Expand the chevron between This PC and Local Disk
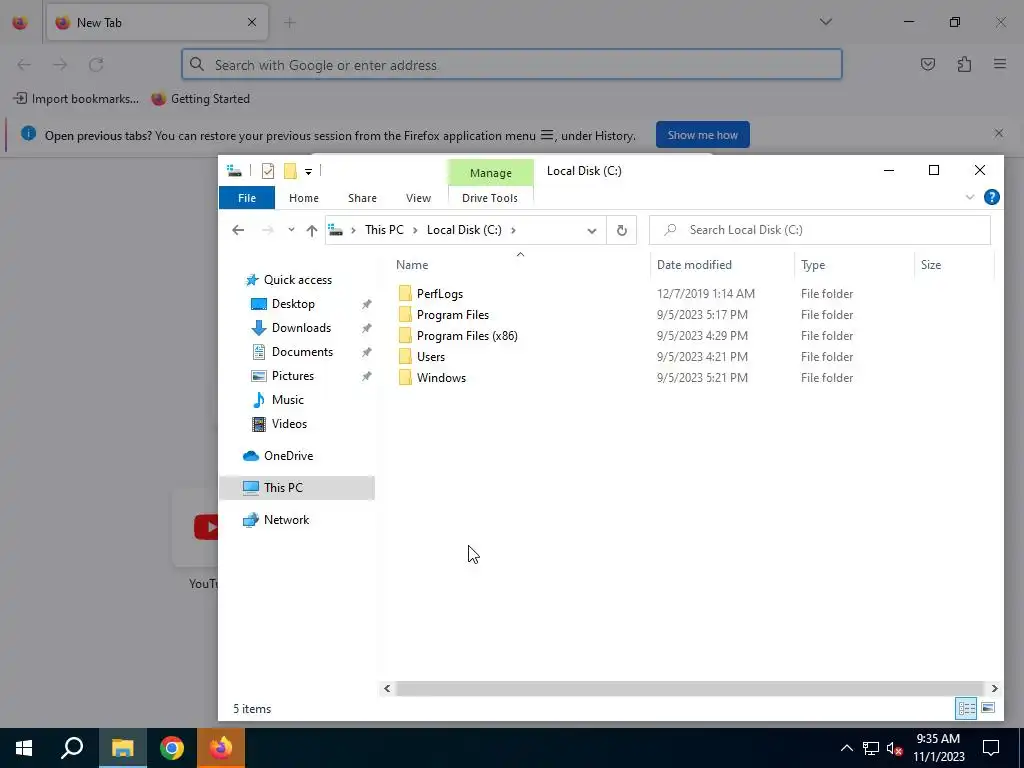Image resolution: width=1024 pixels, height=768 pixels. 415,230
